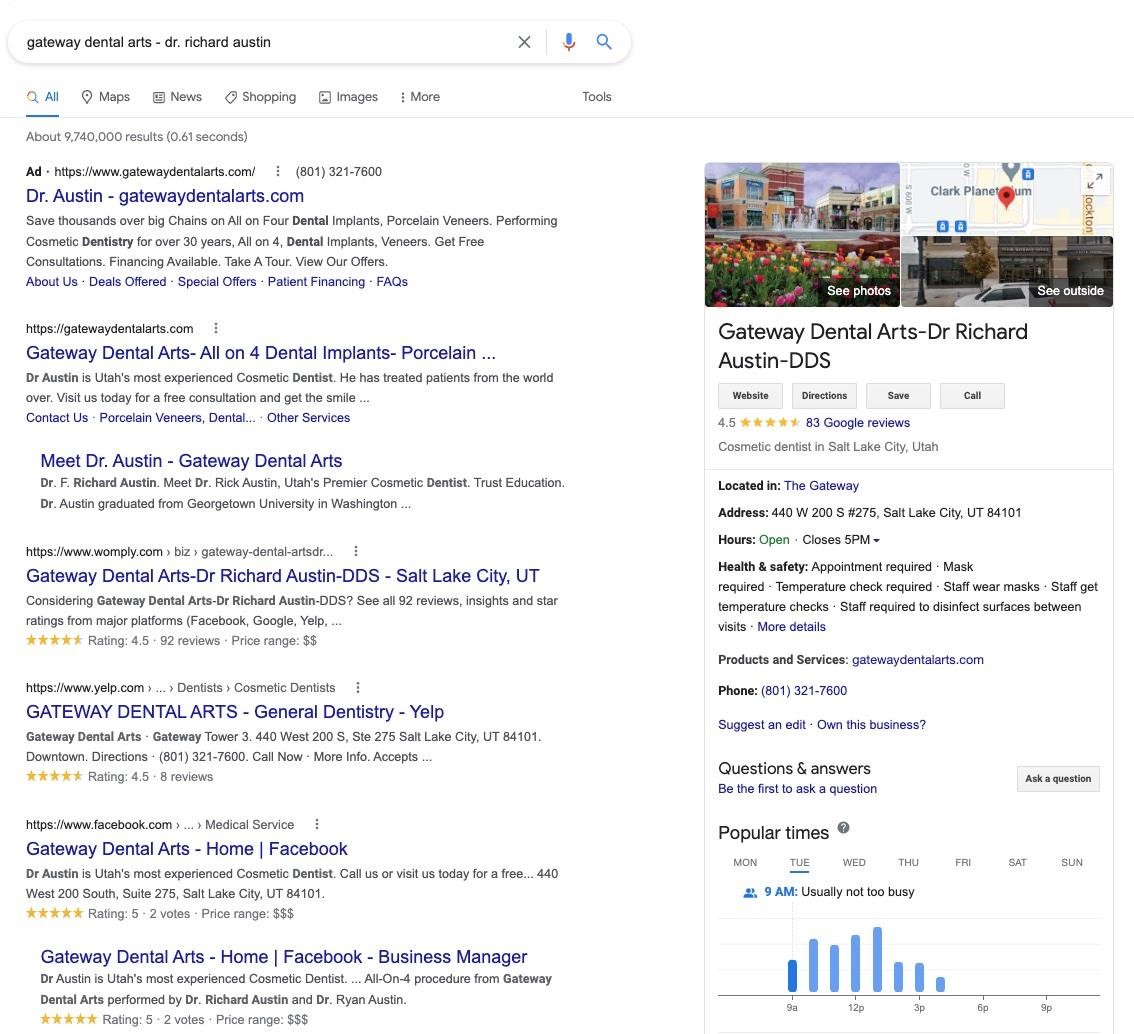This screenshot has width=1134, height=1034.
Task: Open the 83 Google reviews link
Action: 858,423
